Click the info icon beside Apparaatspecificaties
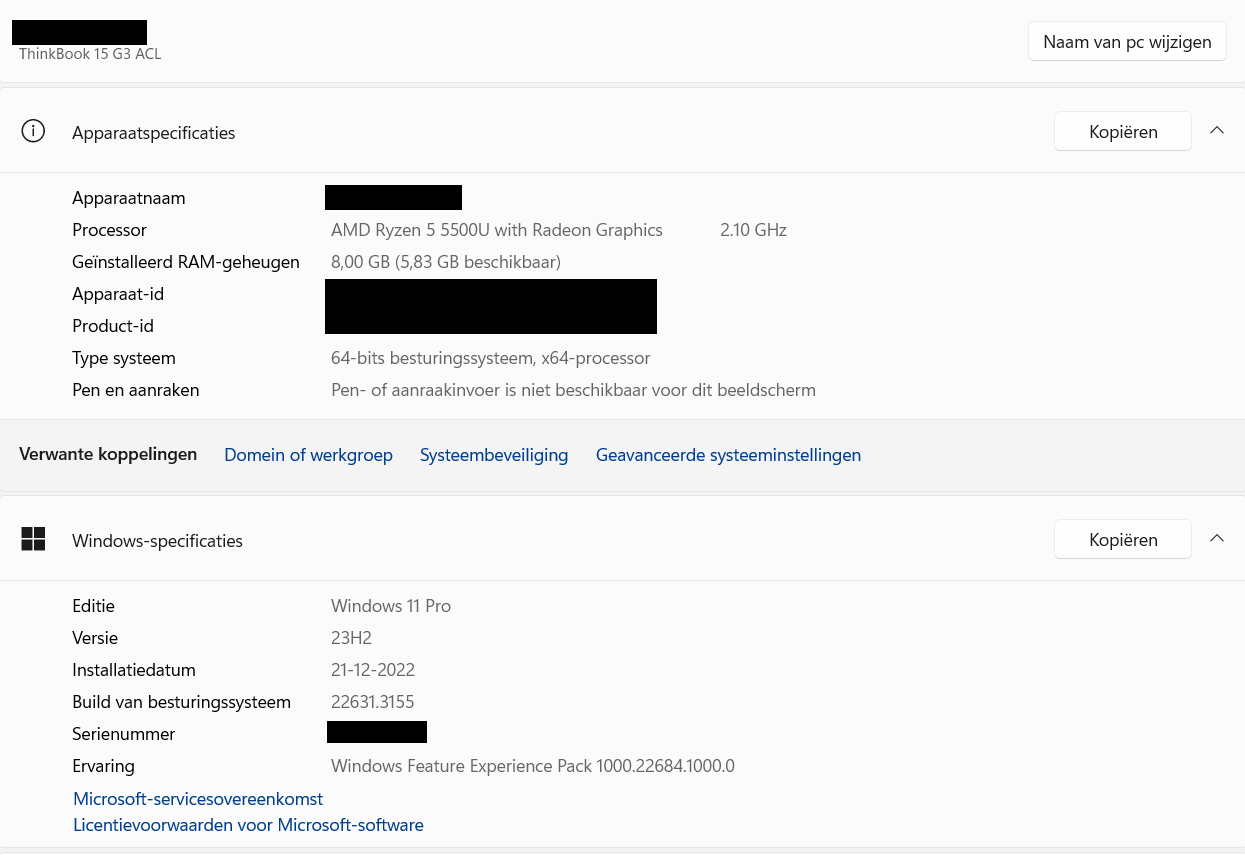This screenshot has width=1245, height=855. point(33,132)
